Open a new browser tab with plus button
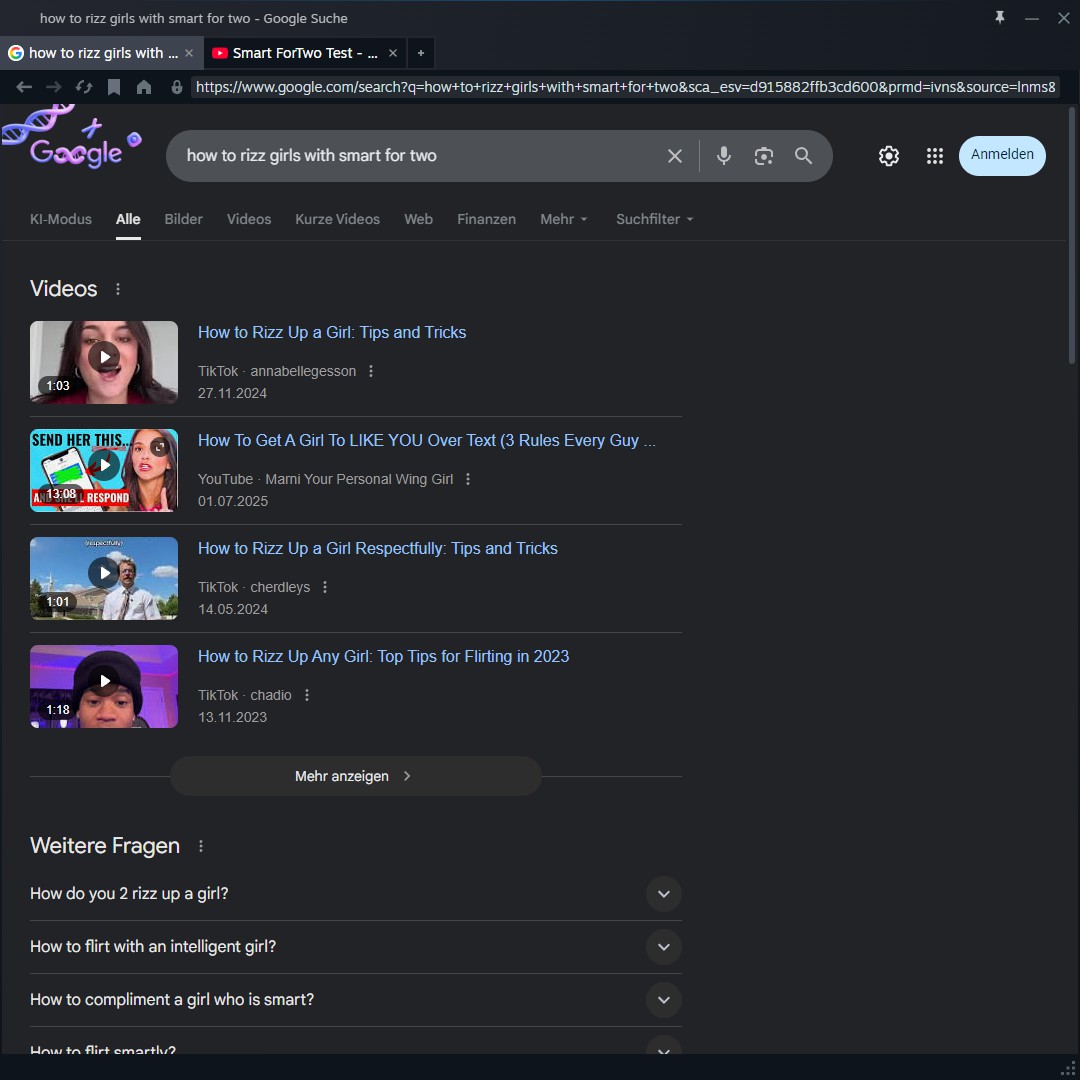Viewport: 1080px width, 1080px height. [421, 53]
